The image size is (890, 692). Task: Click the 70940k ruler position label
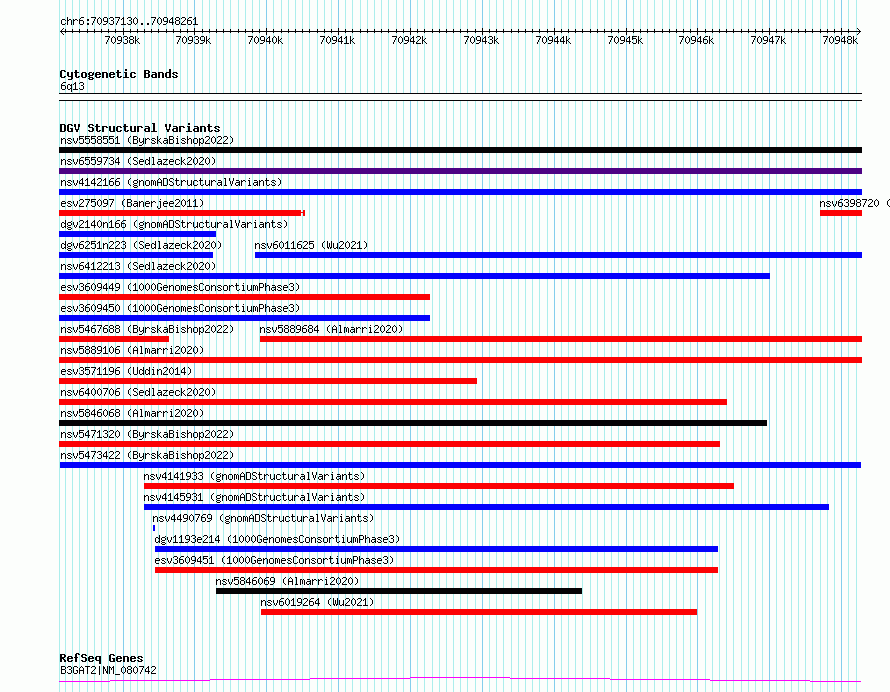pos(265,40)
